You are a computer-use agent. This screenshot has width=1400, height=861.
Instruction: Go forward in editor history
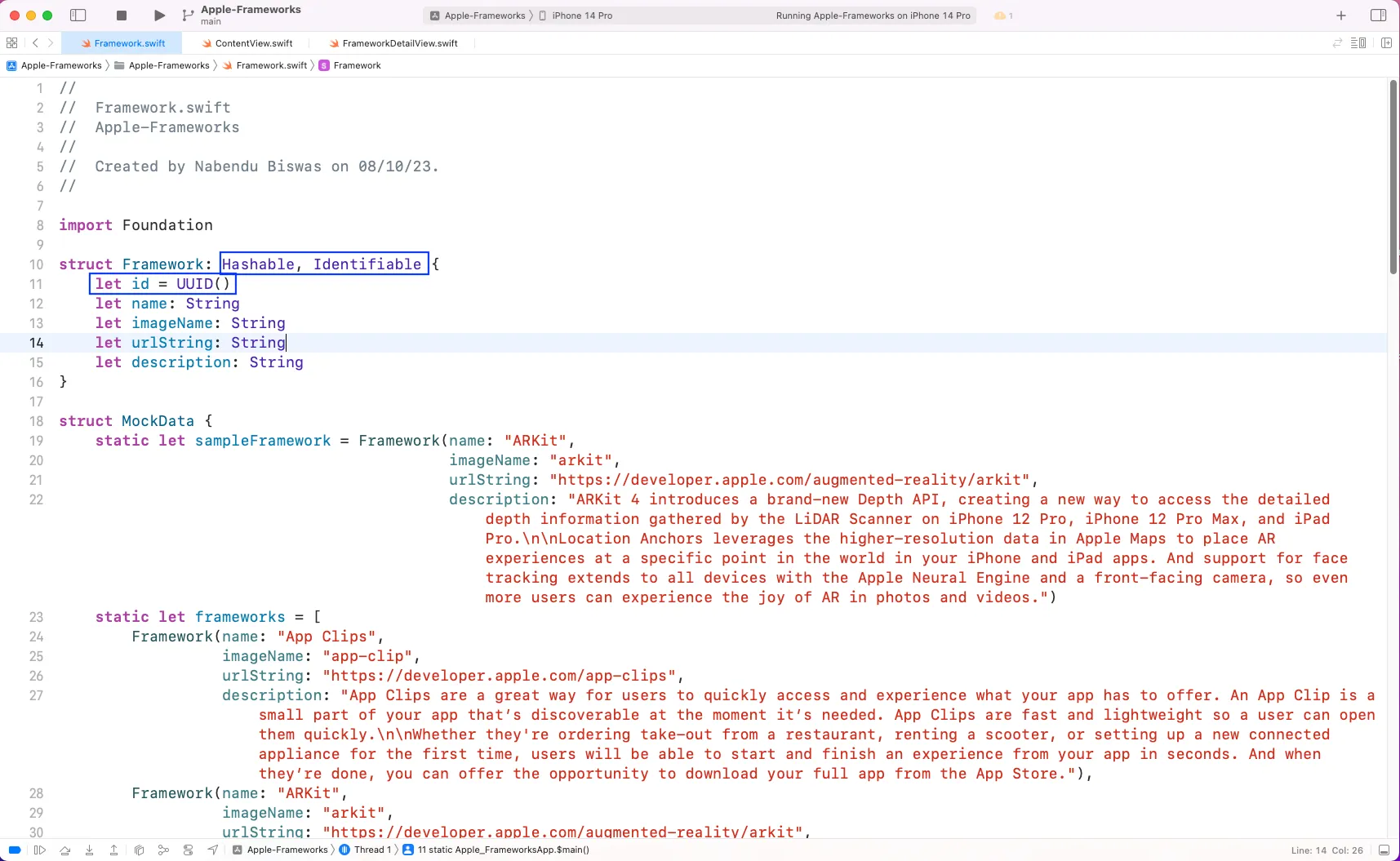51,43
